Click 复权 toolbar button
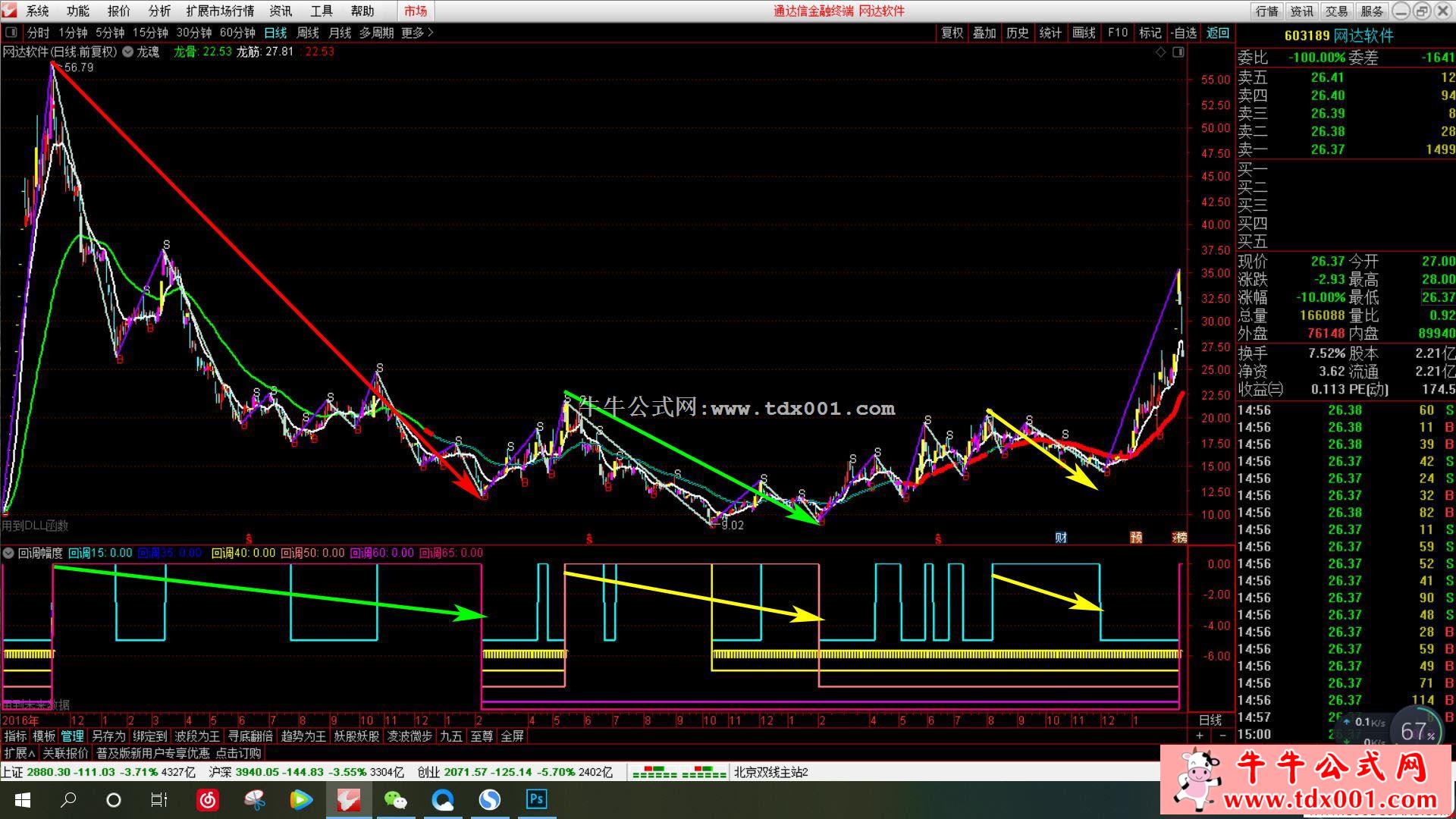Screen dimensions: 1456x819 tap(952, 33)
